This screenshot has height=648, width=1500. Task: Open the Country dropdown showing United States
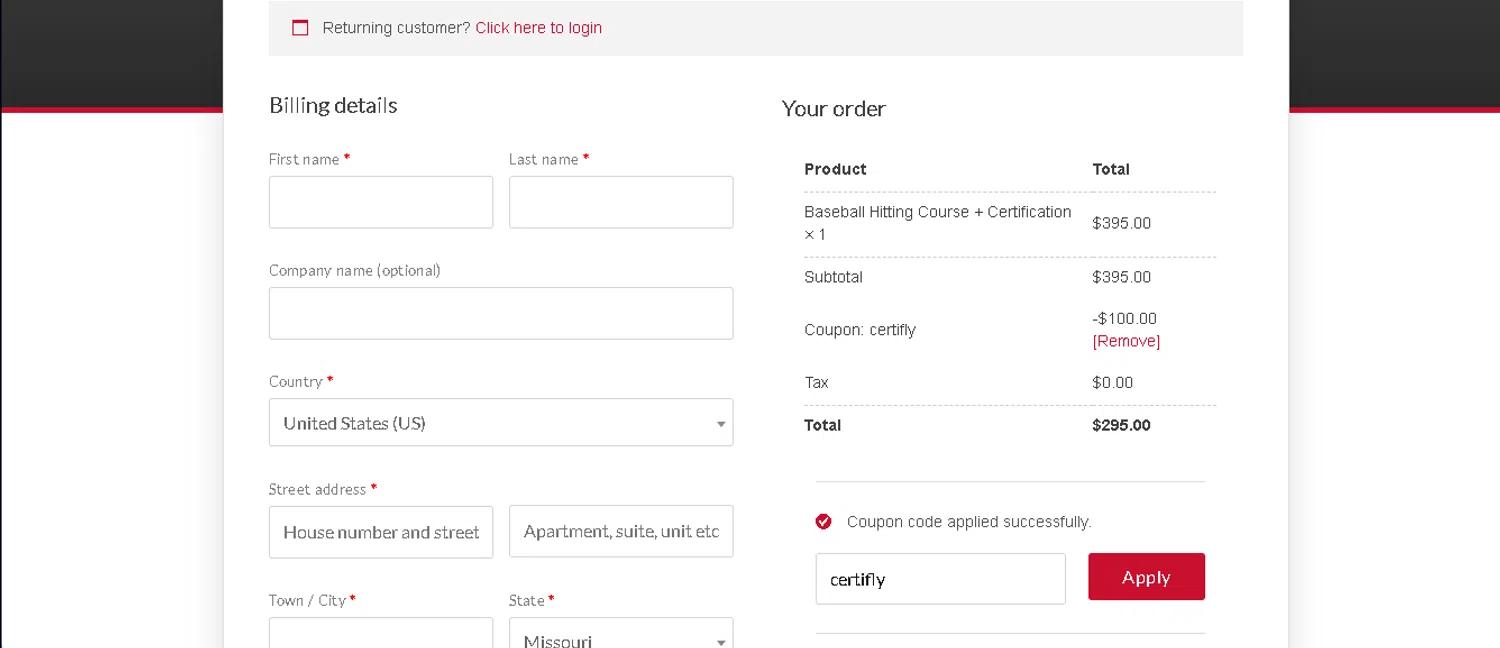point(490,423)
